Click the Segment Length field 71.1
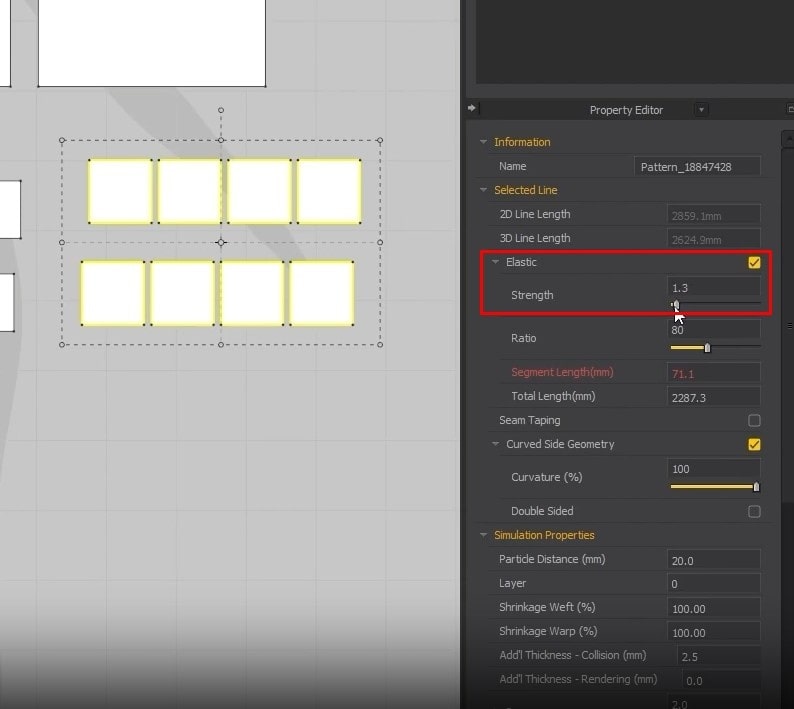Screen dimensions: 794x709 pos(713,374)
